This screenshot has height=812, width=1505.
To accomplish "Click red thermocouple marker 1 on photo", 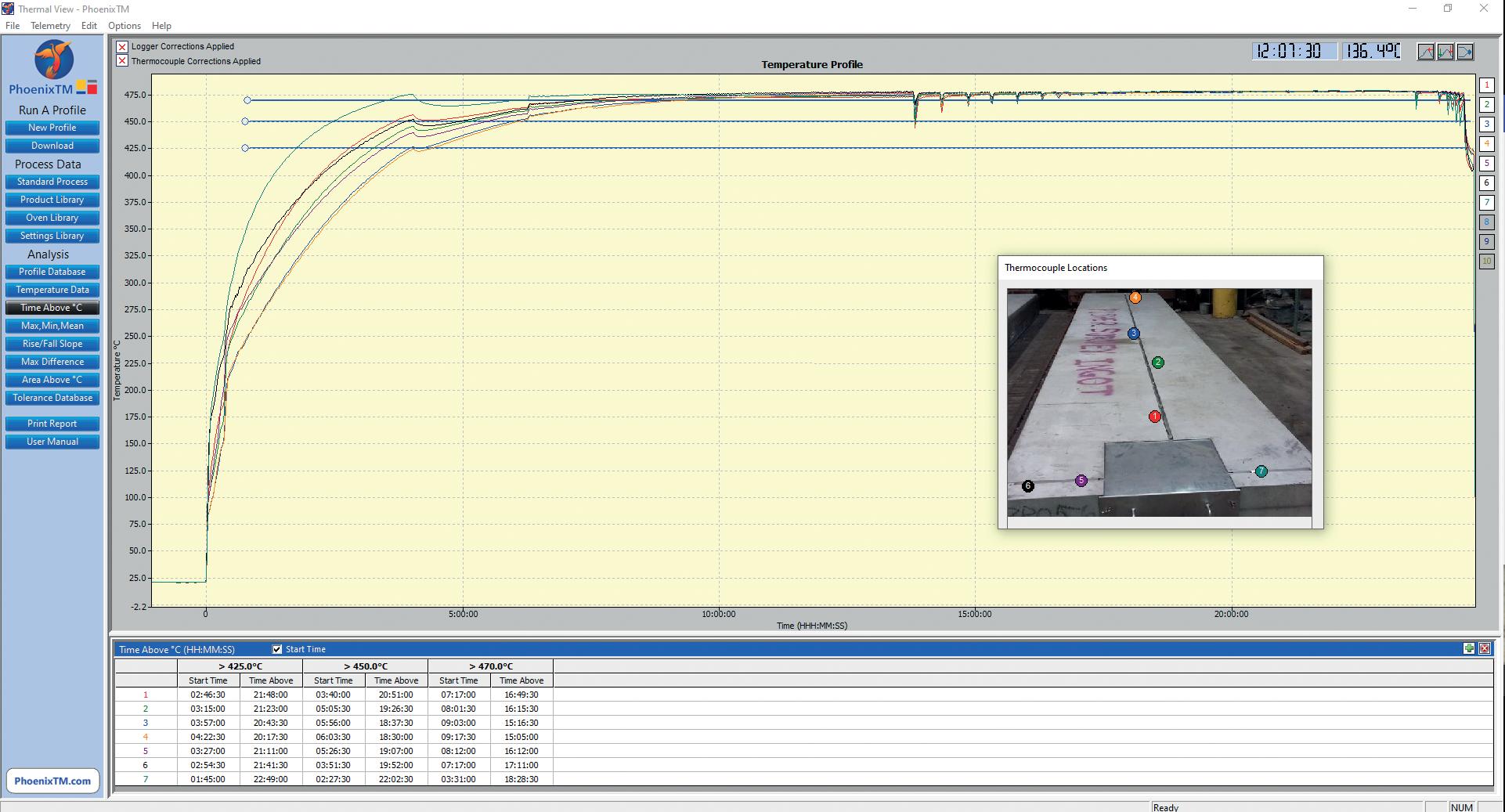I will 1154,417.
